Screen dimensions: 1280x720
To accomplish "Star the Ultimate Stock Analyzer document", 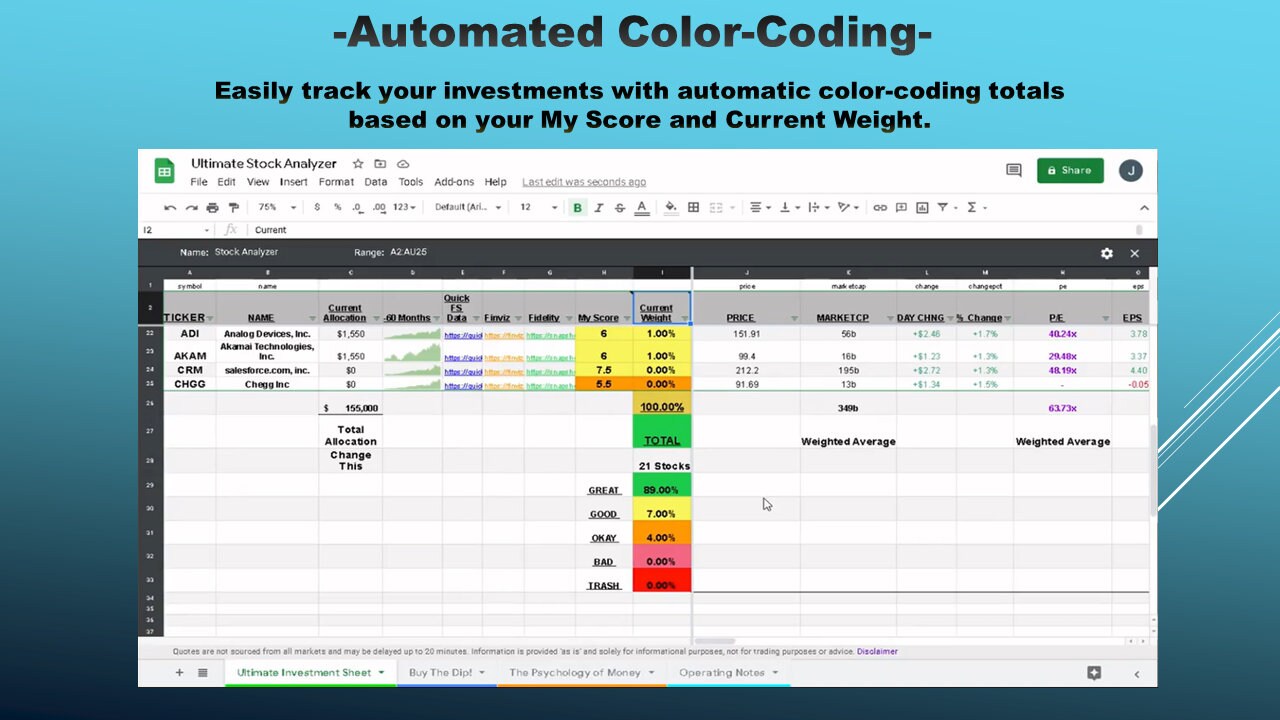I will (356, 163).
